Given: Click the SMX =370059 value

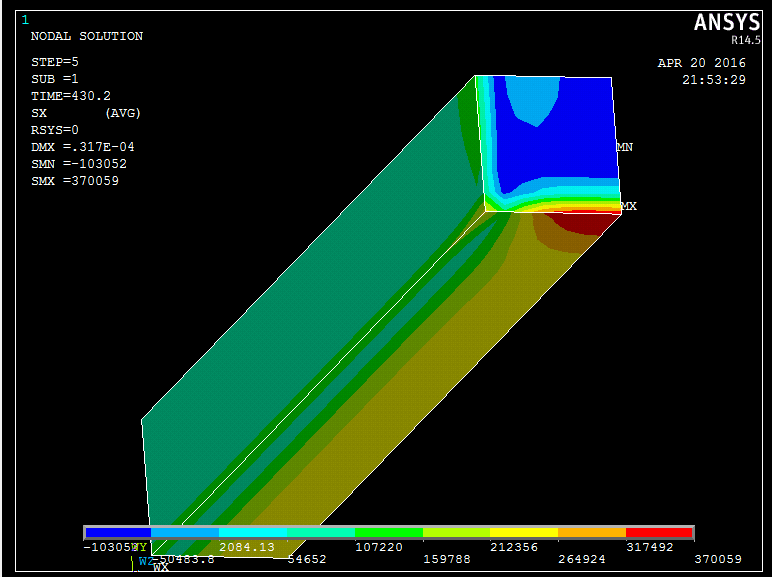Looking at the screenshot, I should coord(75,181).
